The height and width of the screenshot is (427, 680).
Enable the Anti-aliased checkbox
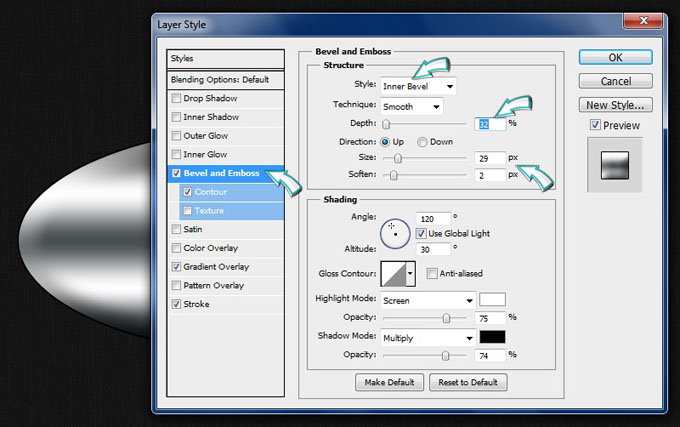point(432,274)
